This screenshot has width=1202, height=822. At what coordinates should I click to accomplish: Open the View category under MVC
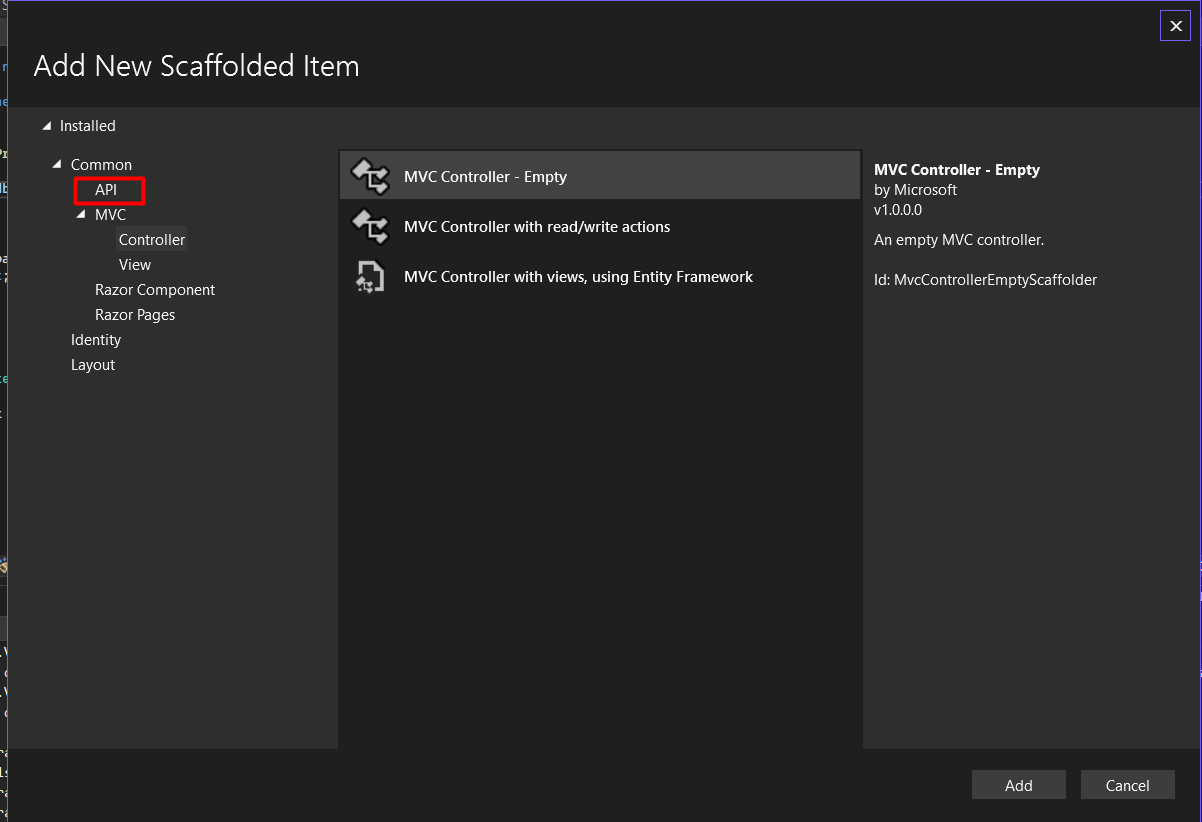click(135, 265)
